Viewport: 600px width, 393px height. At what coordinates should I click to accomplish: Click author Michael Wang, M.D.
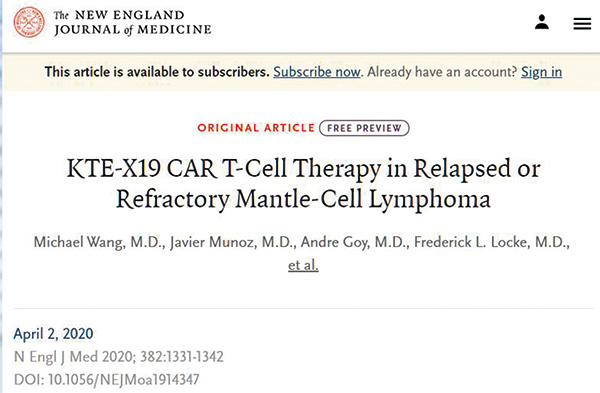(99, 242)
